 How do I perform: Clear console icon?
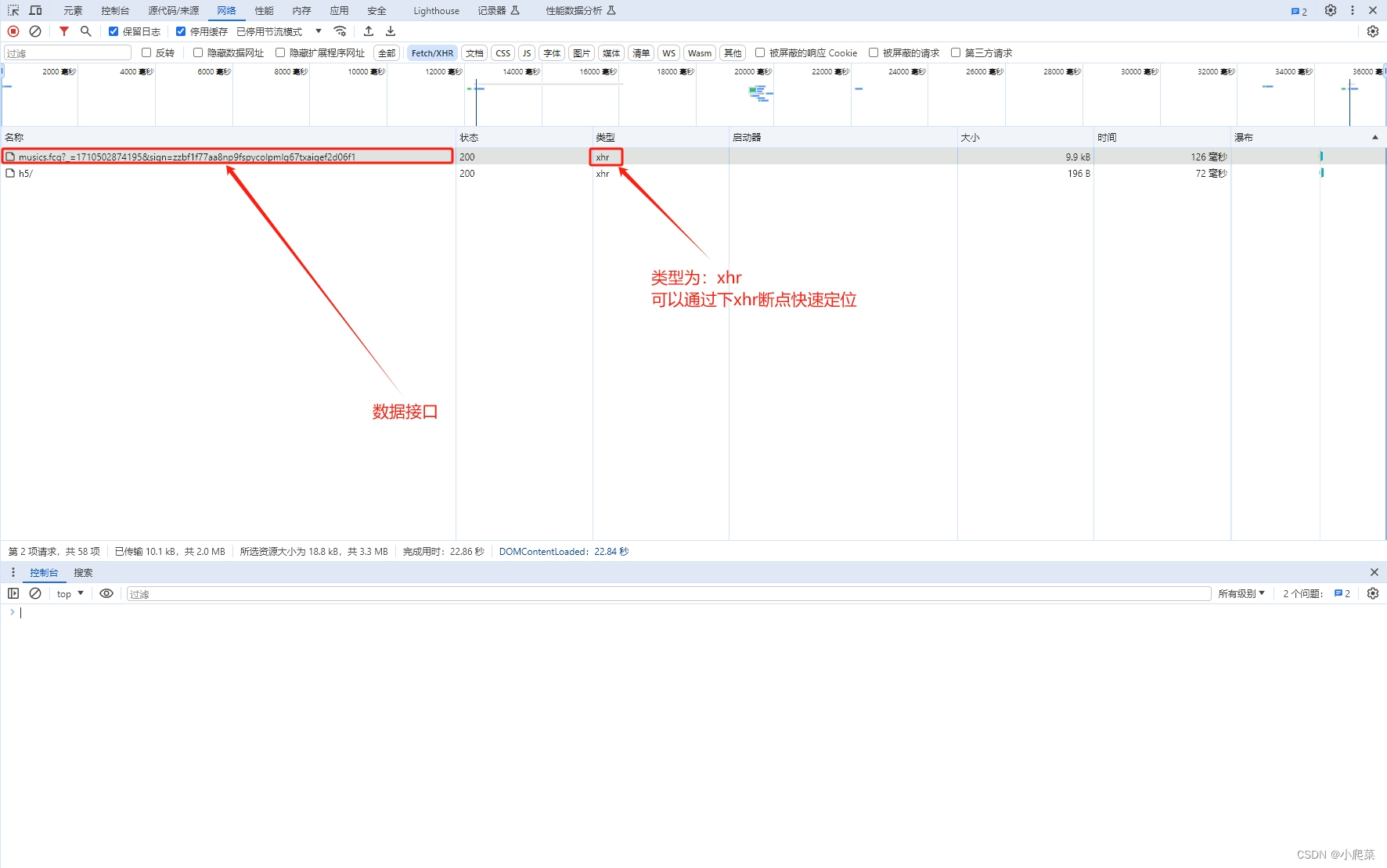[x=35, y=593]
